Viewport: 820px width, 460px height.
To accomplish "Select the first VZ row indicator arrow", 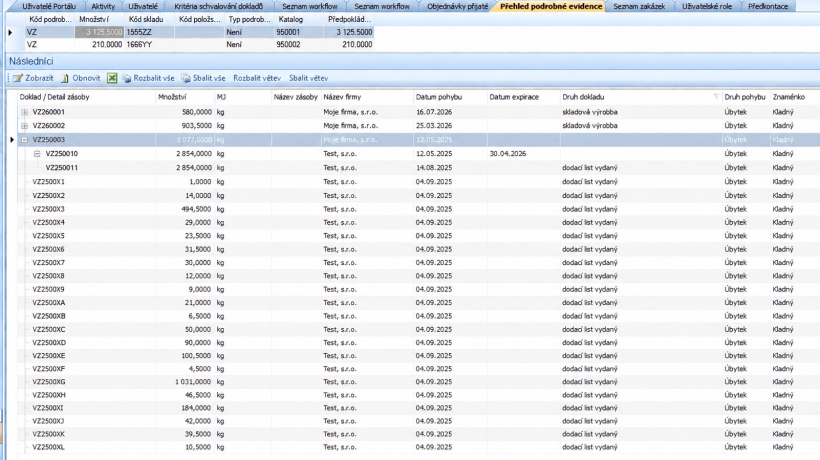I will [10, 32].
